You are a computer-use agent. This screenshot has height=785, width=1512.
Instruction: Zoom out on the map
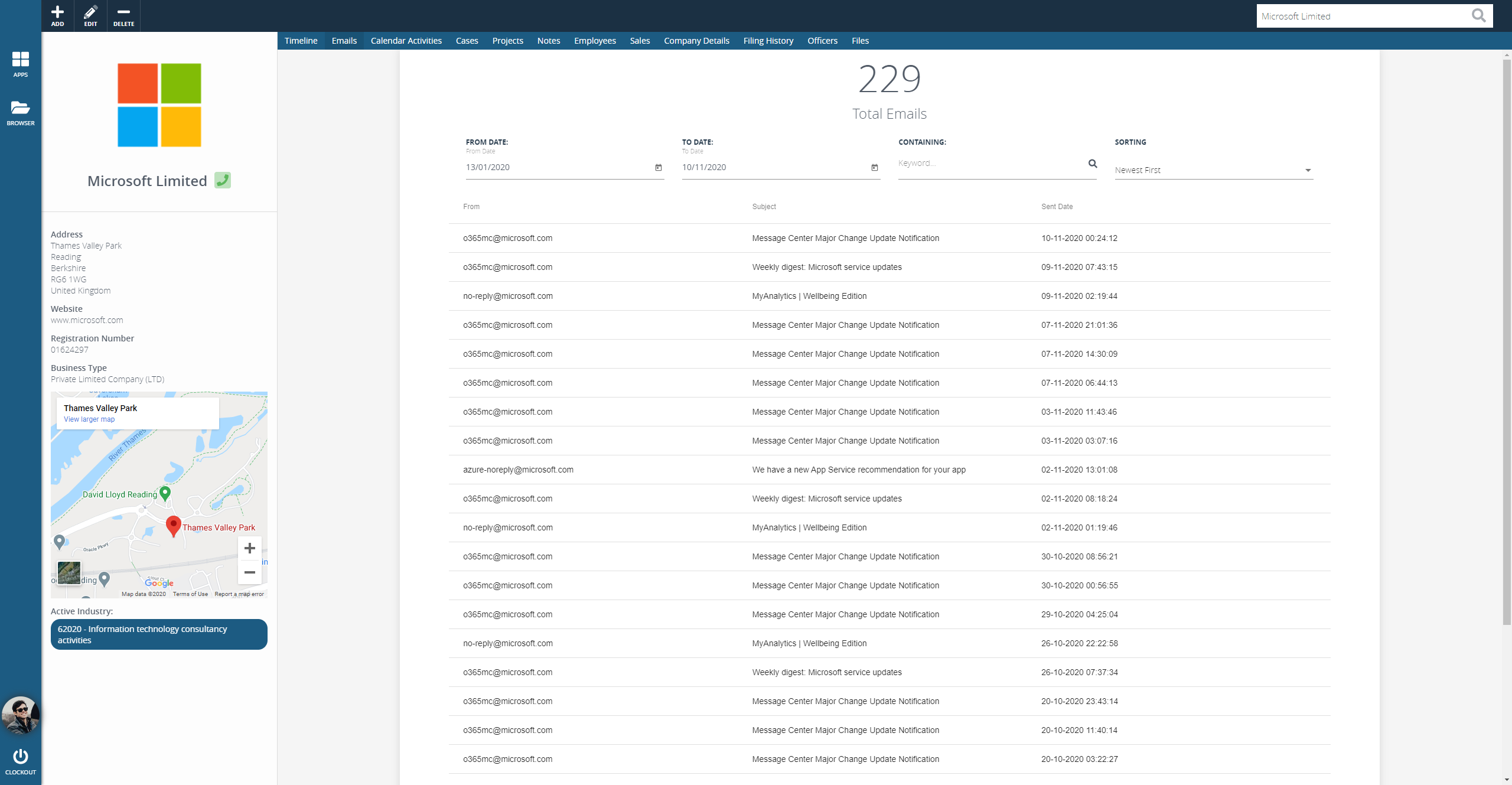click(x=250, y=572)
